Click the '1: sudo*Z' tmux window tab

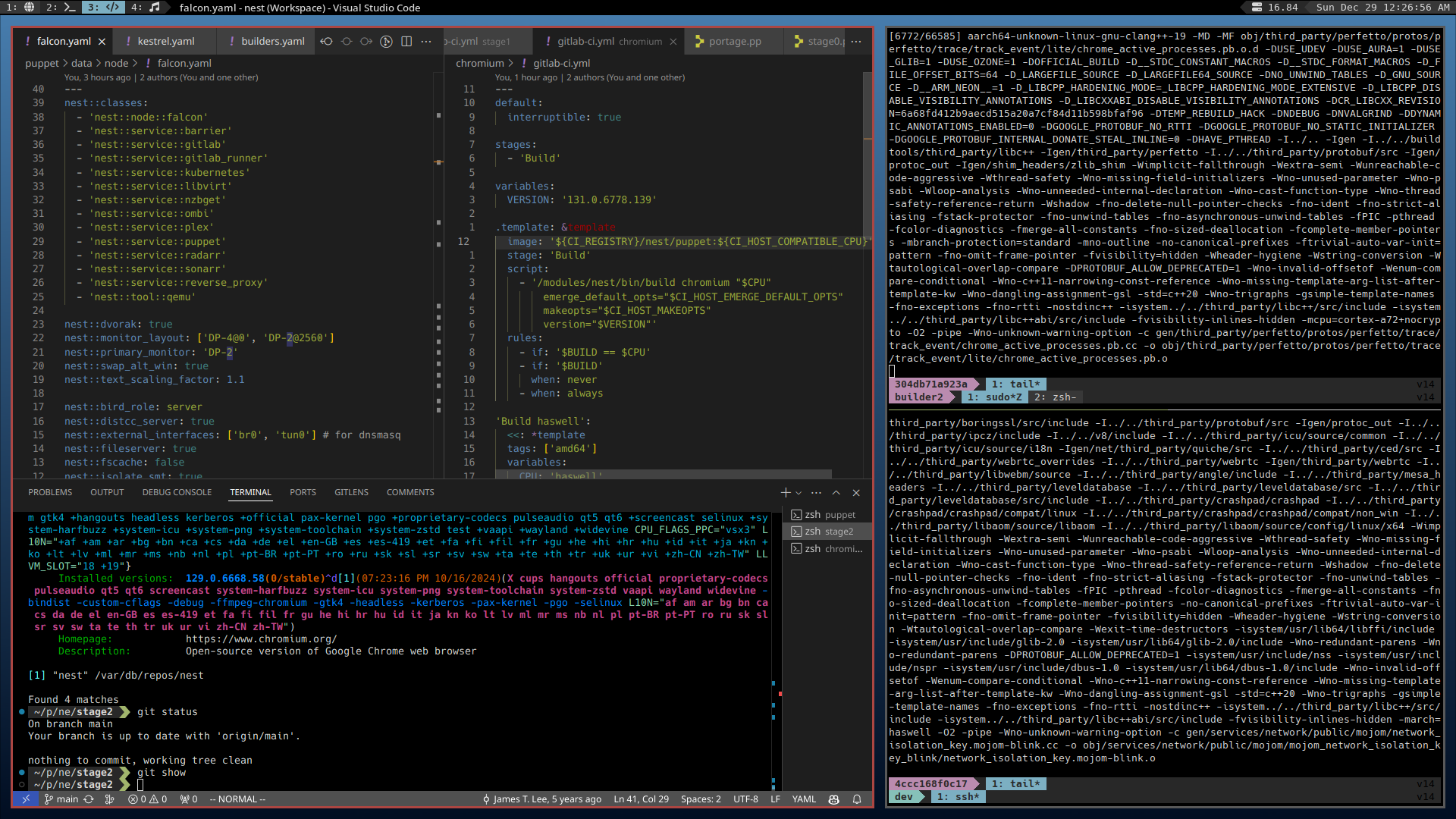[994, 397]
